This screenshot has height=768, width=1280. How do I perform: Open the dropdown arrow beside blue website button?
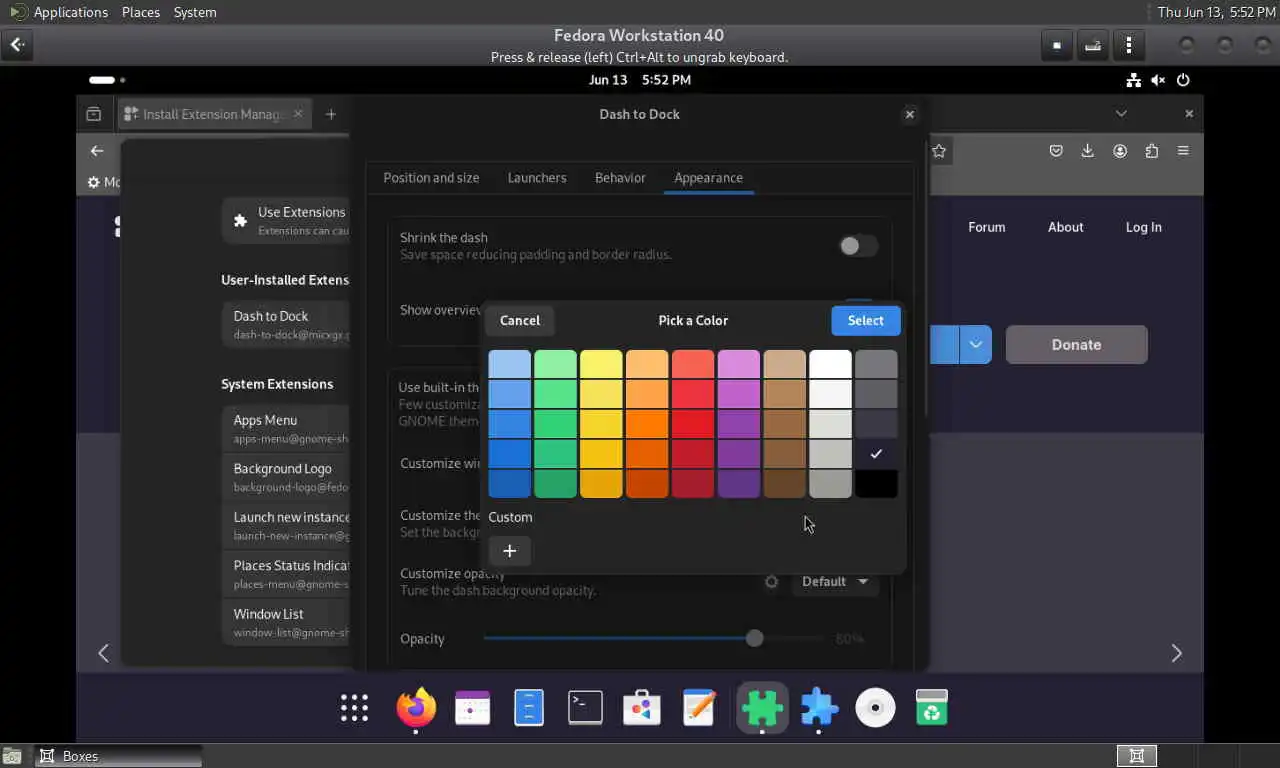[x=975, y=344]
